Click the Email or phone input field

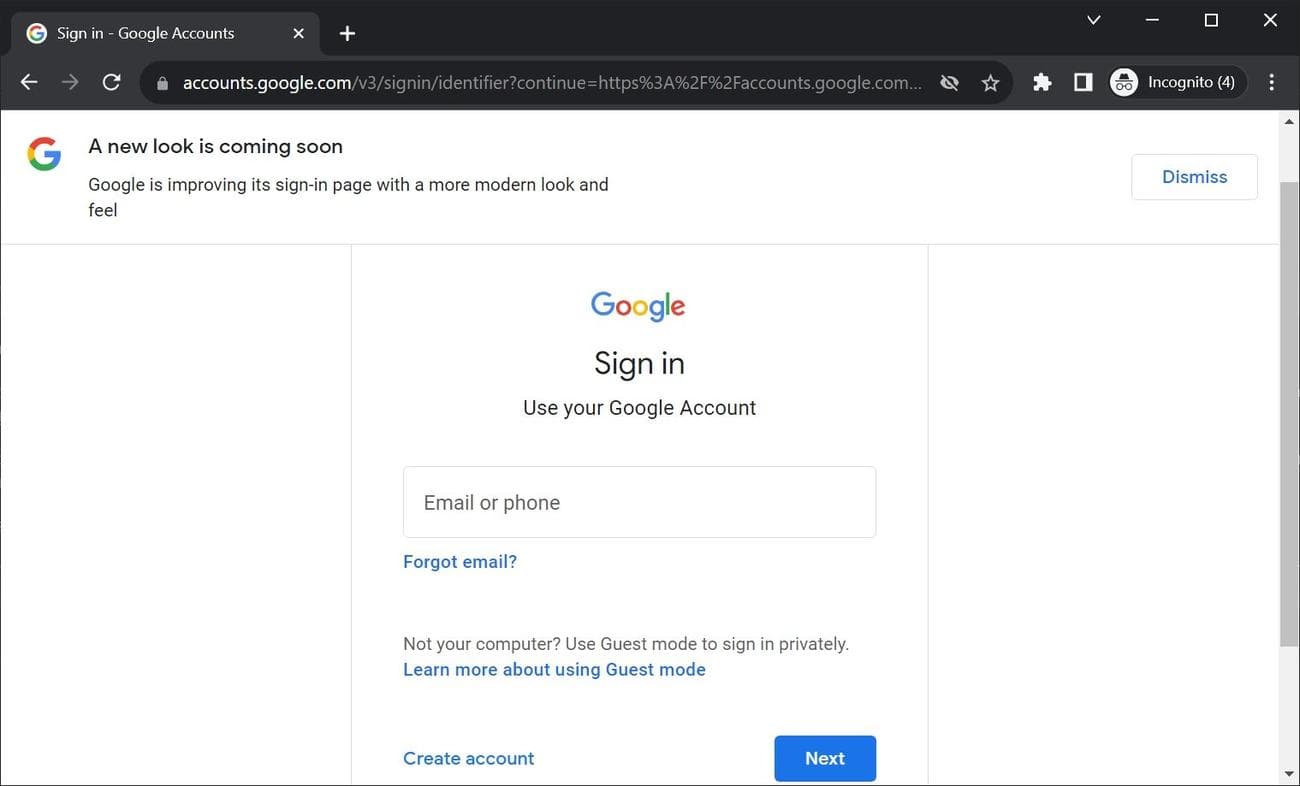pos(639,502)
